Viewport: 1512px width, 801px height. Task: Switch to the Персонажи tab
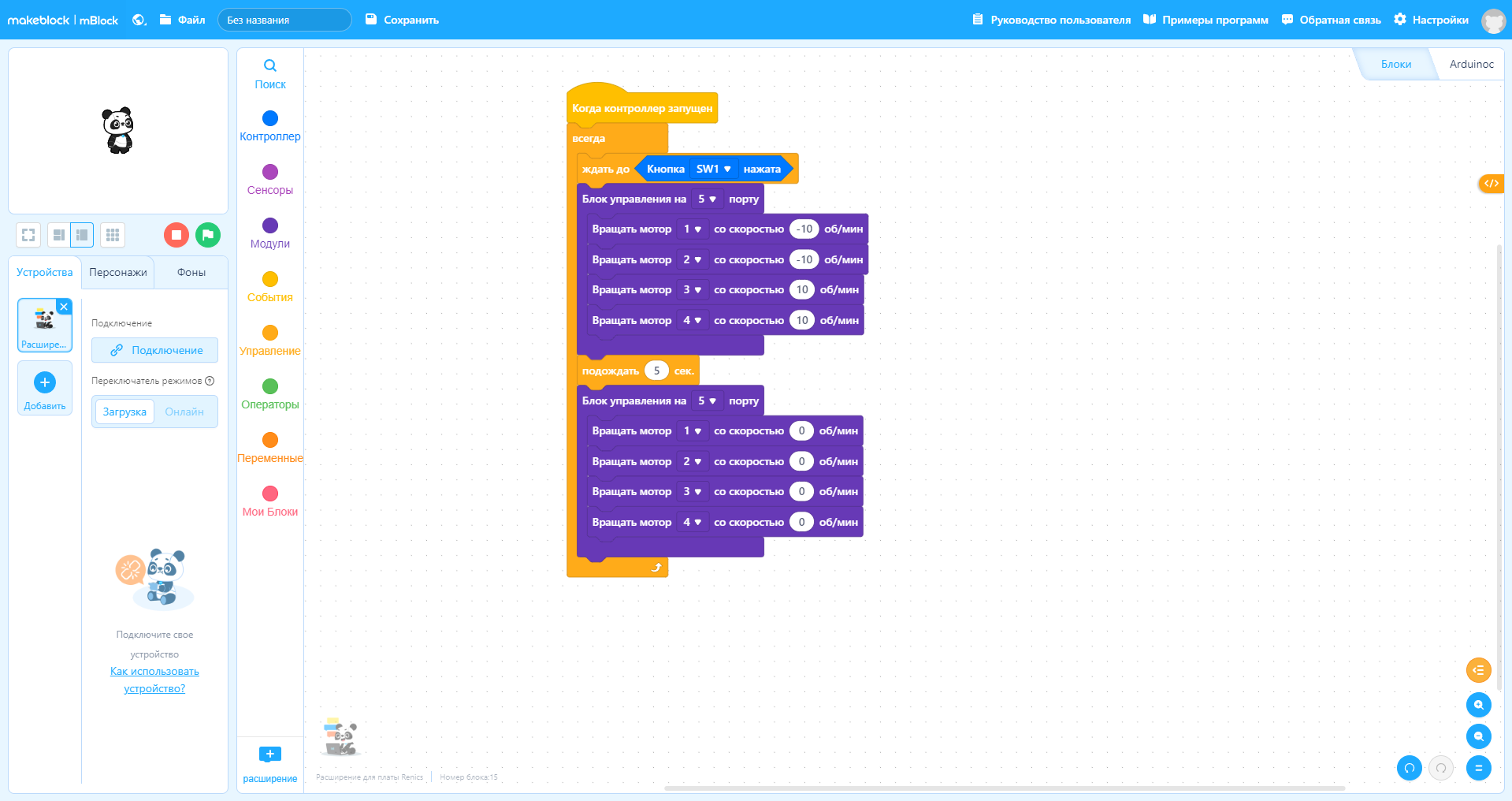tap(118, 272)
